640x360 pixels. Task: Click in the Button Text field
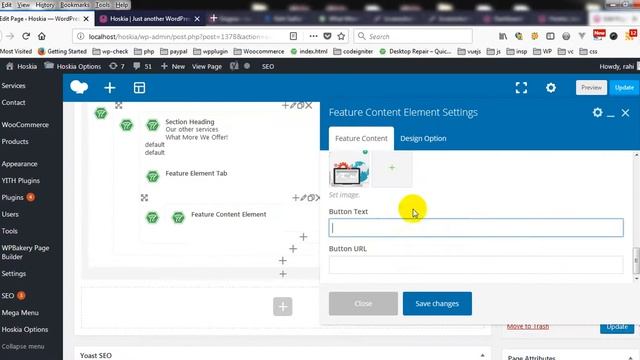click(476, 228)
